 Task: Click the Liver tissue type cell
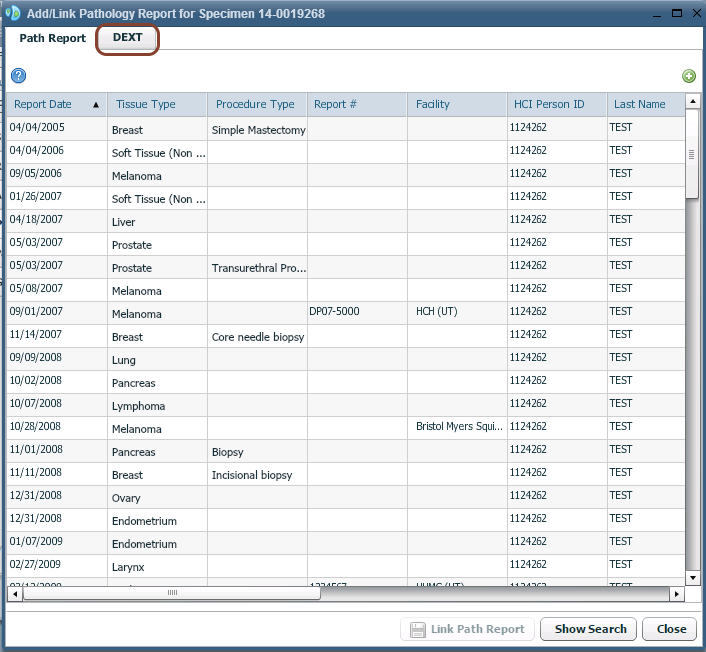click(157, 221)
